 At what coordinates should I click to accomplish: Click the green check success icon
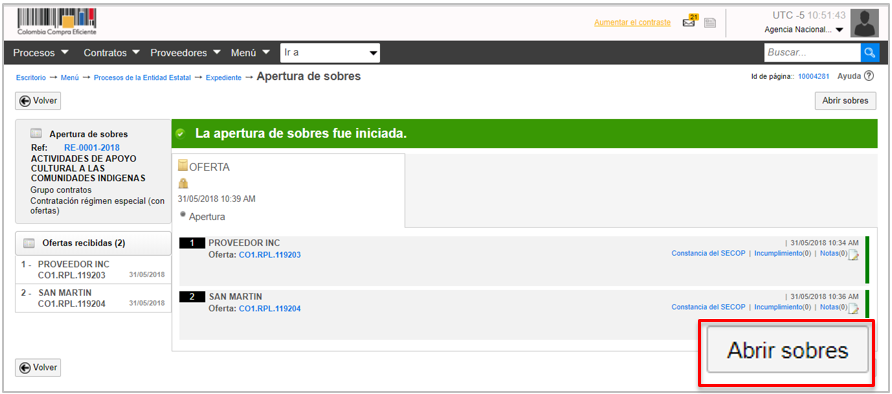(180, 134)
